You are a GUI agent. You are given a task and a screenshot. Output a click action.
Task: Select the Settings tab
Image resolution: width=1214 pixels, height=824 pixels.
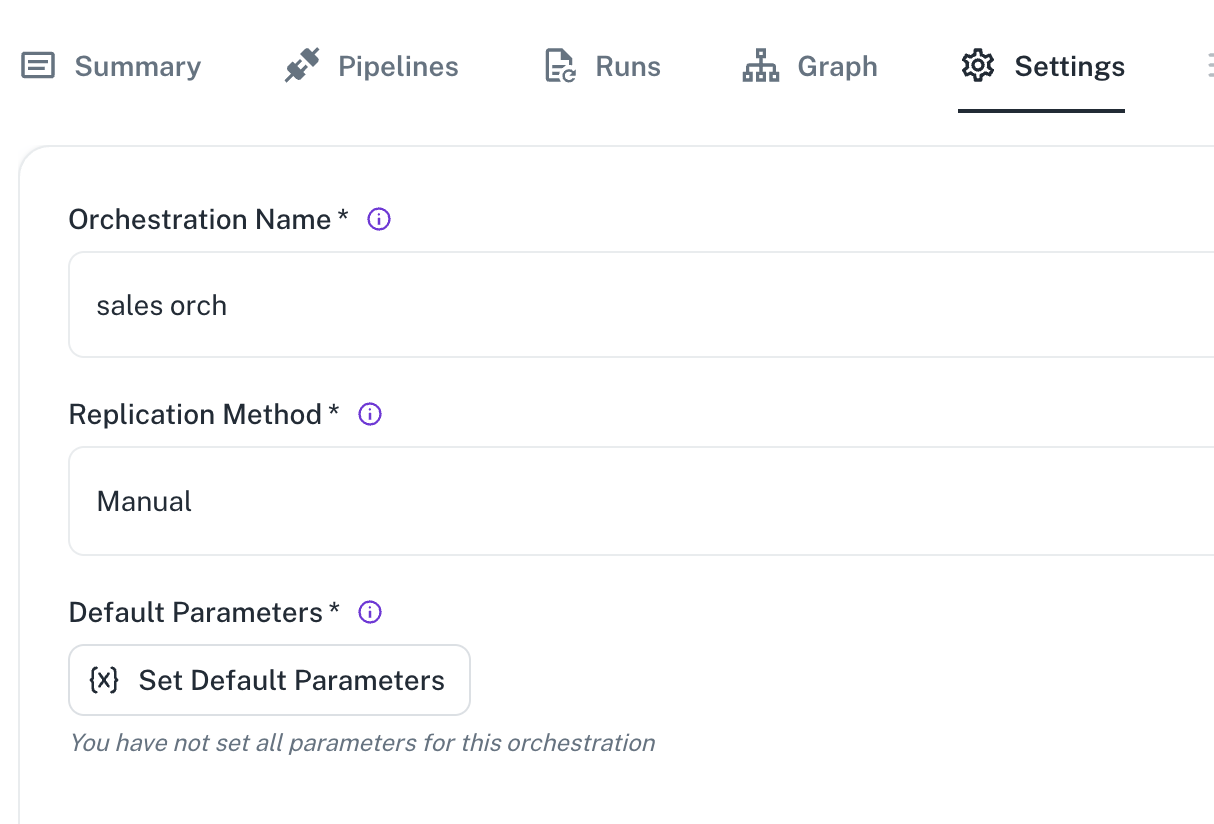(1042, 66)
